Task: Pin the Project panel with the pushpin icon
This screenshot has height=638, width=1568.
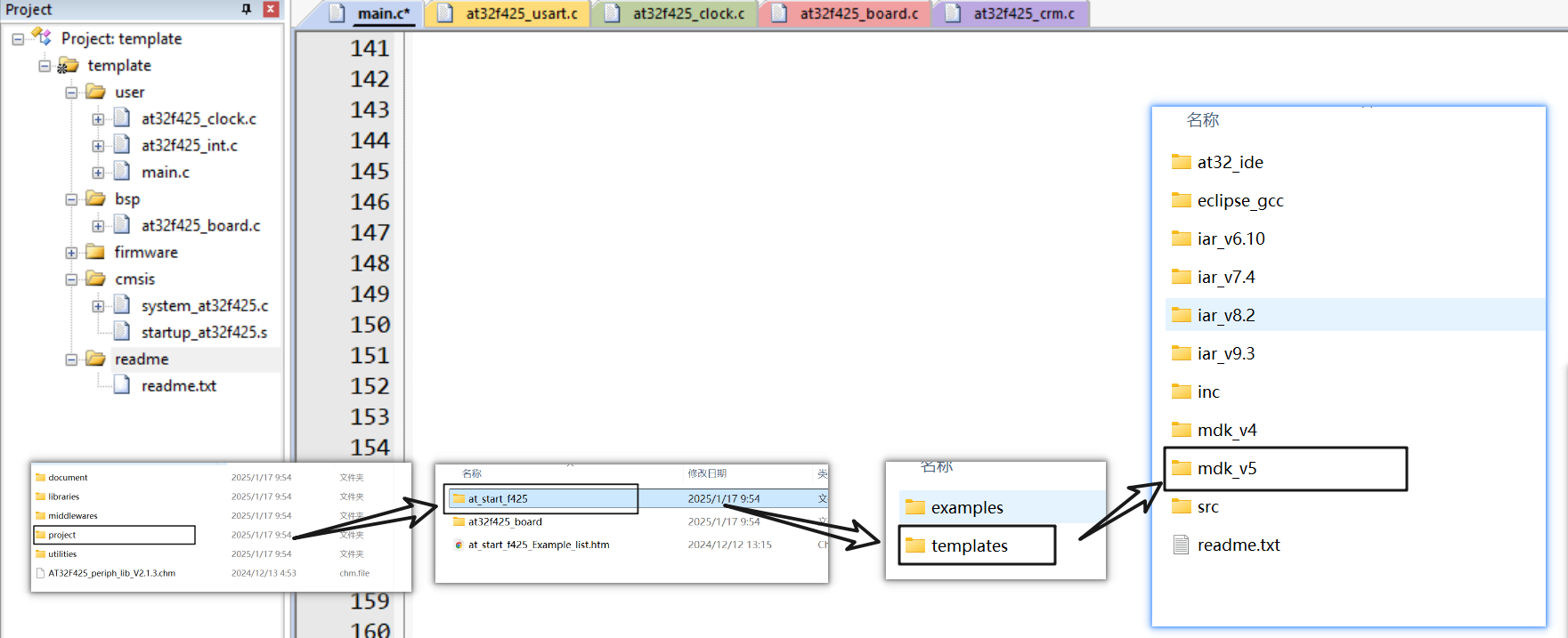Action: 247,9
